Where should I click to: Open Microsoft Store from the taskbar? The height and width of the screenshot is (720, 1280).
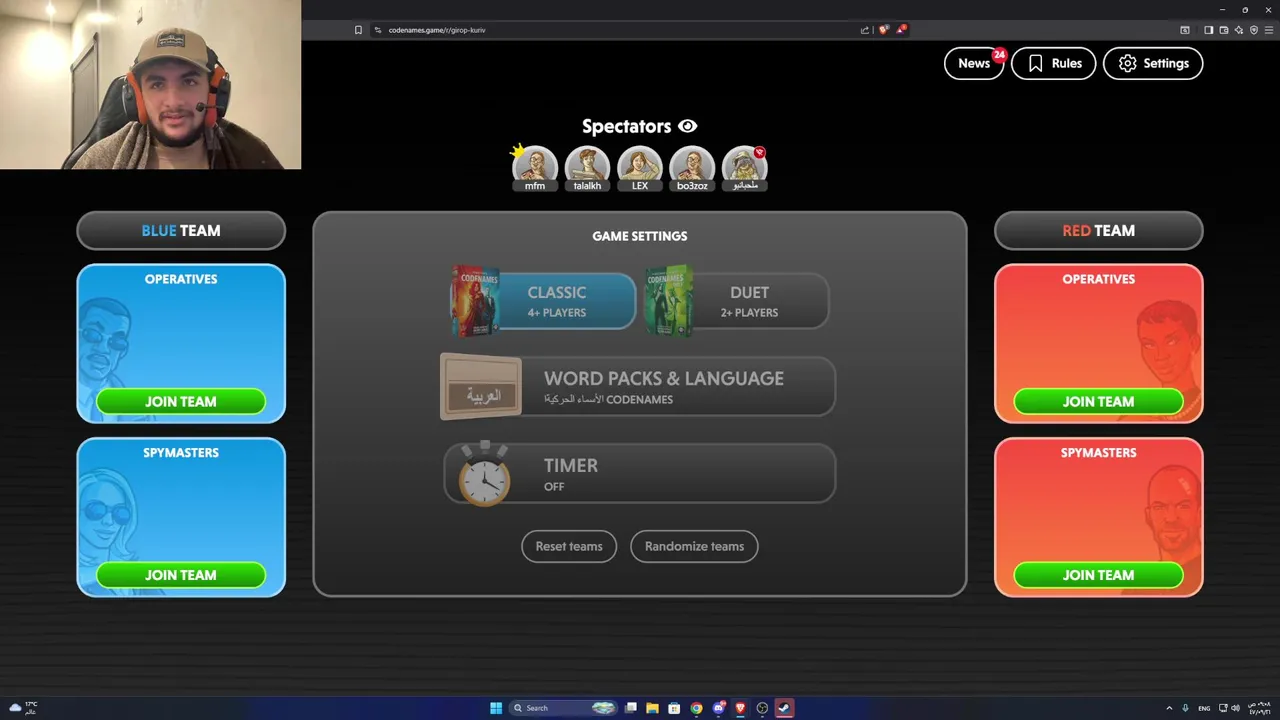click(x=674, y=708)
